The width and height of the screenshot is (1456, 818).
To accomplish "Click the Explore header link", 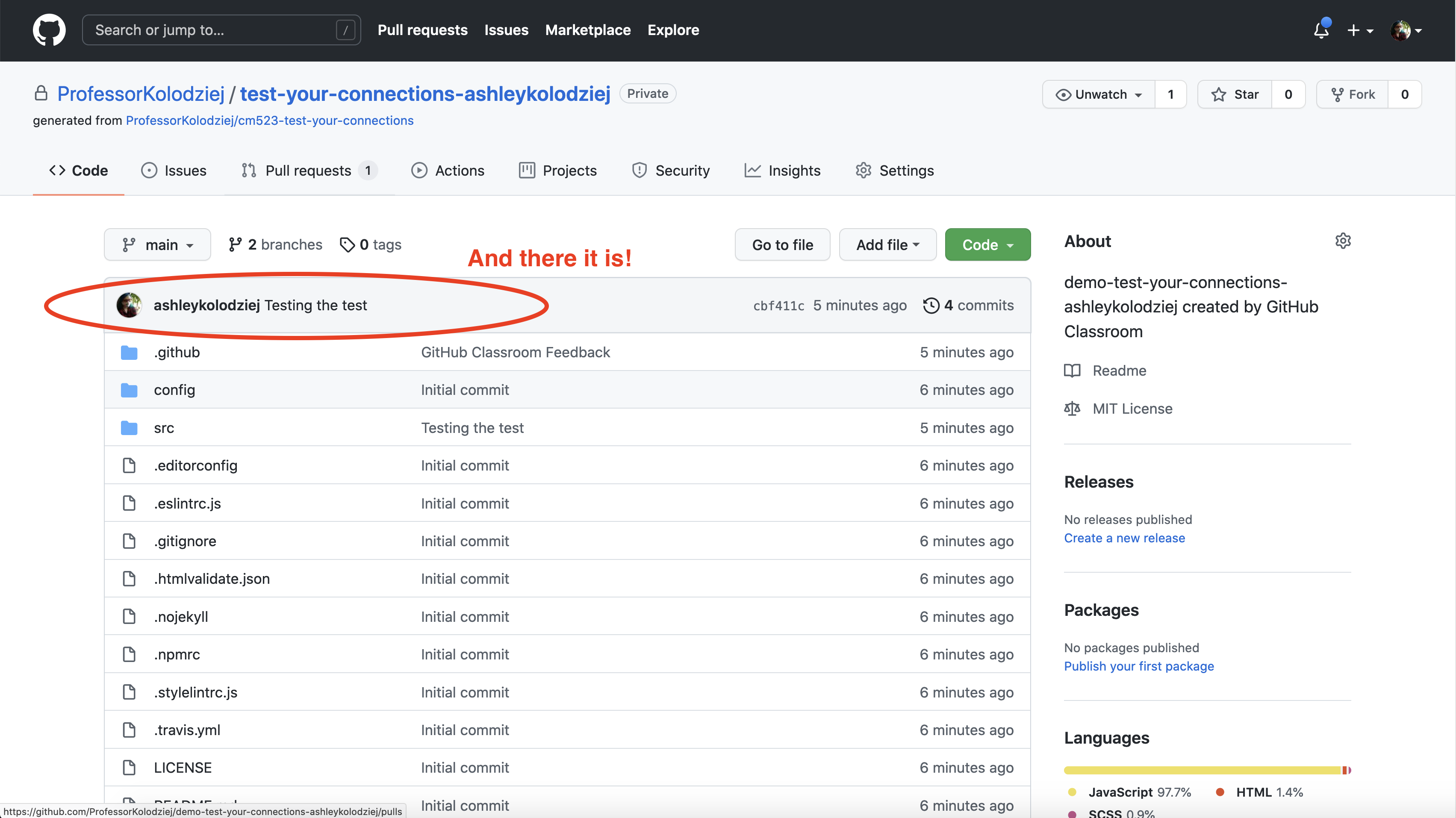I will coord(673,30).
